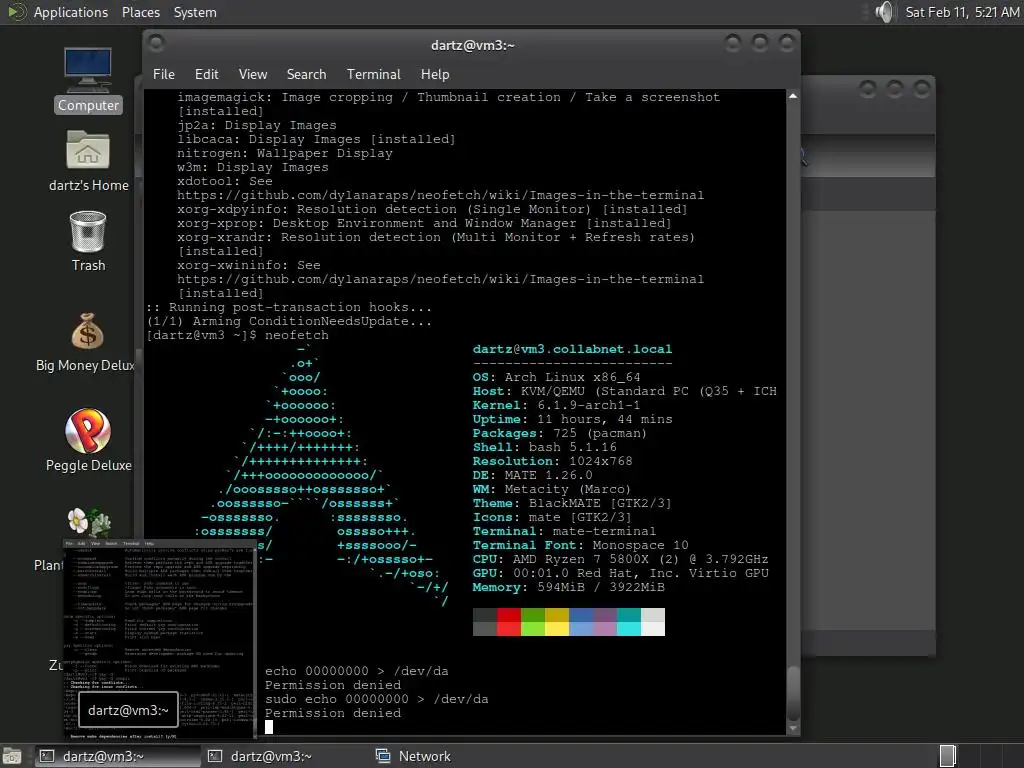
Task: Click the terminal scrollbar thumb
Action: coord(793,694)
